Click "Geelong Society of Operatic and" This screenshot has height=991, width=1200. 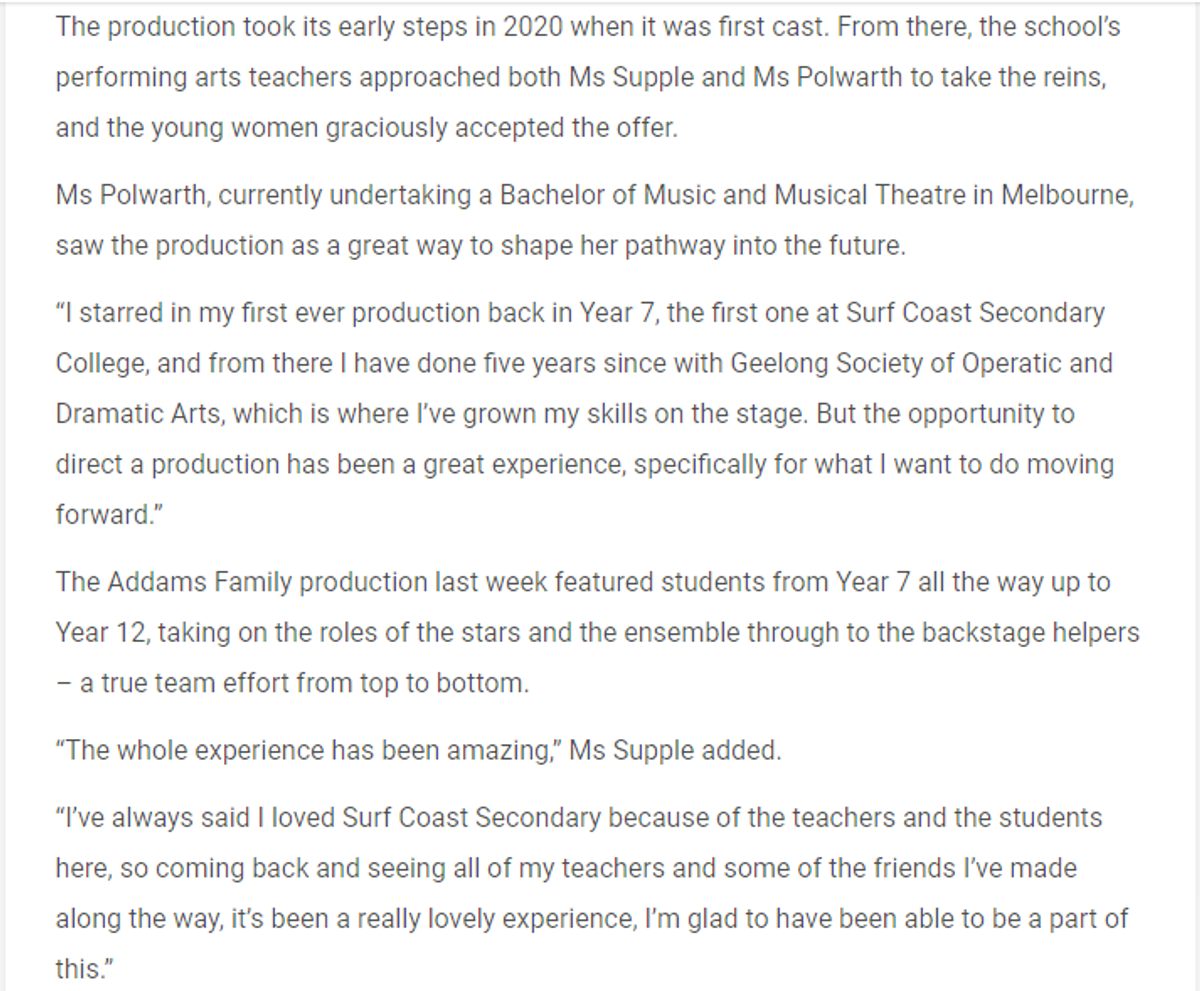coord(922,364)
